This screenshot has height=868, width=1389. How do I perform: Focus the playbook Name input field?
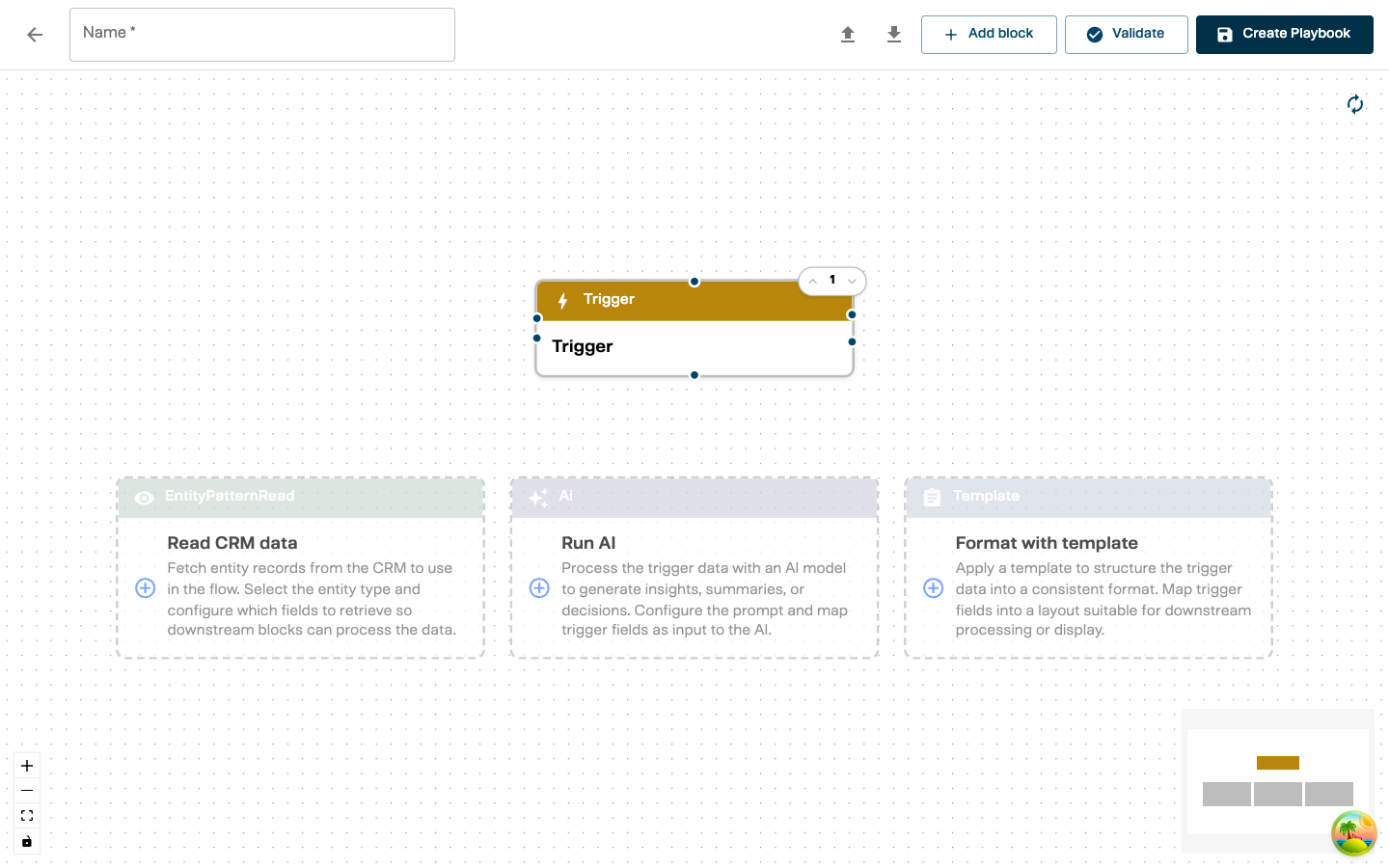tap(262, 35)
